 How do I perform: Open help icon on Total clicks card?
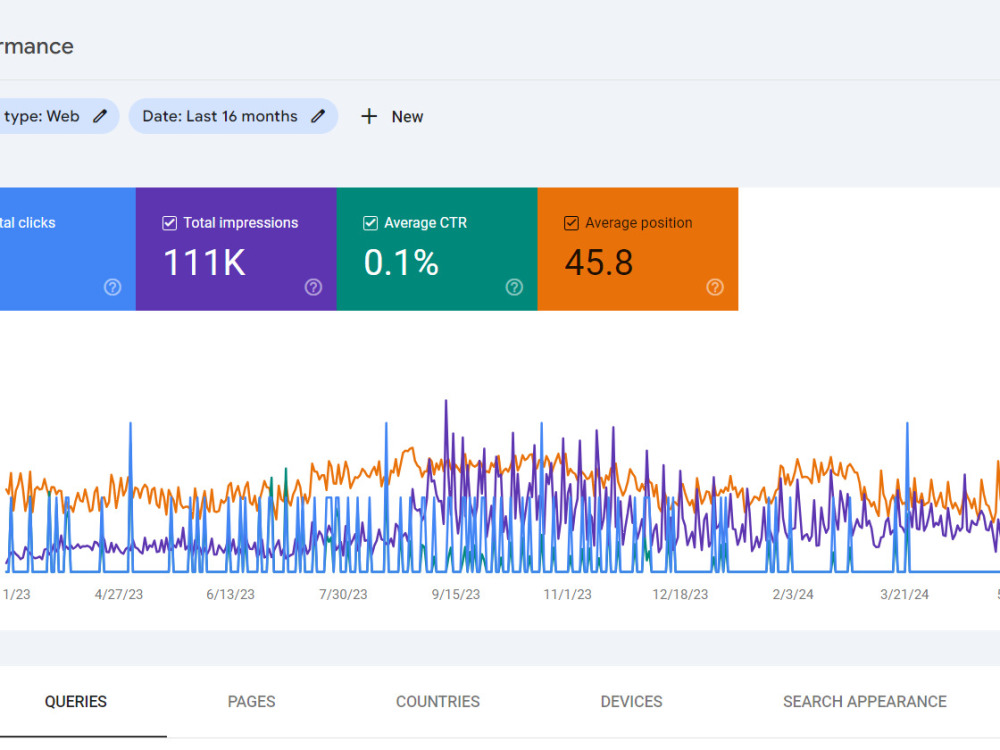[x=113, y=287]
